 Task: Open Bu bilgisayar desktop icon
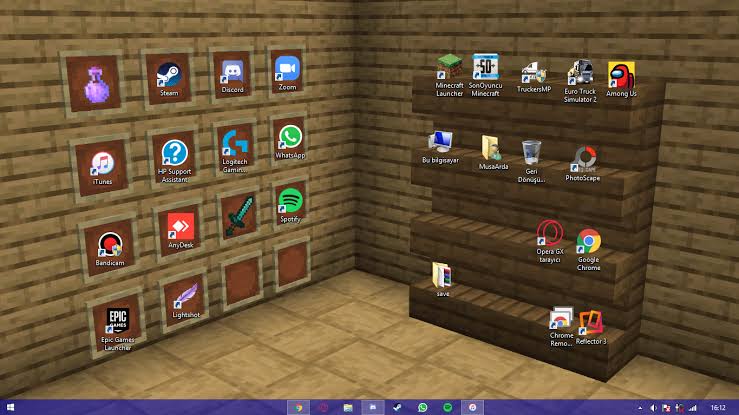(x=440, y=147)
